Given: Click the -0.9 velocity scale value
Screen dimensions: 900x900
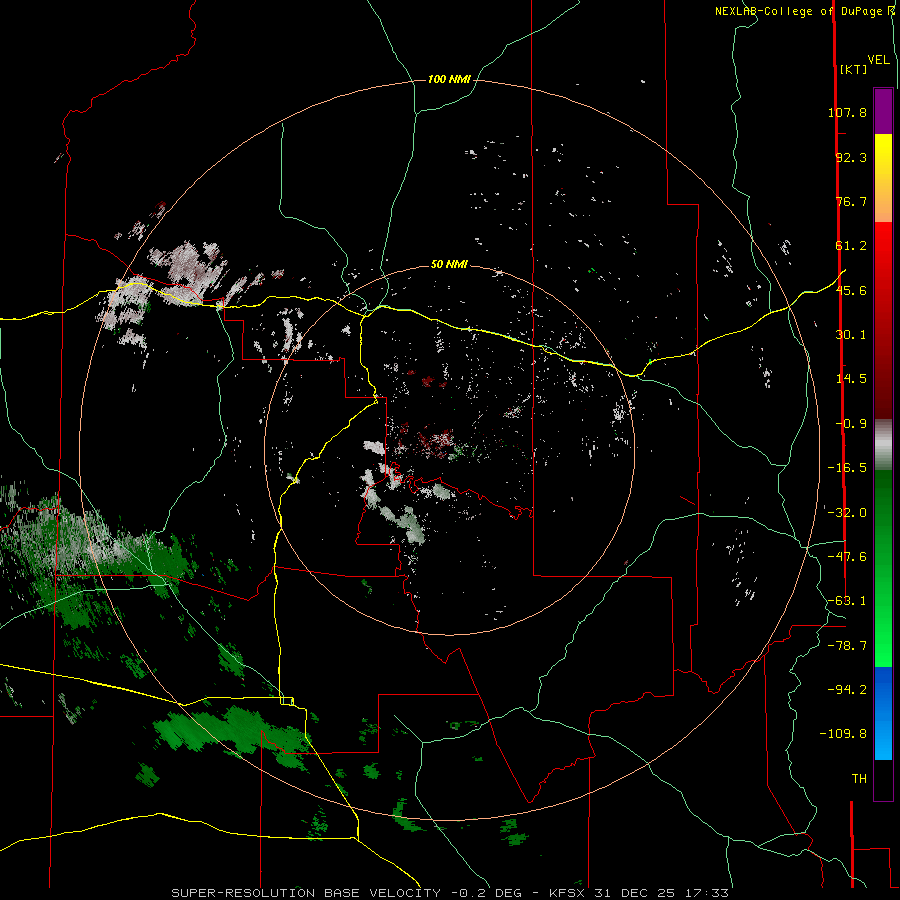Looking at the screenshot, I should pos(851,424).
